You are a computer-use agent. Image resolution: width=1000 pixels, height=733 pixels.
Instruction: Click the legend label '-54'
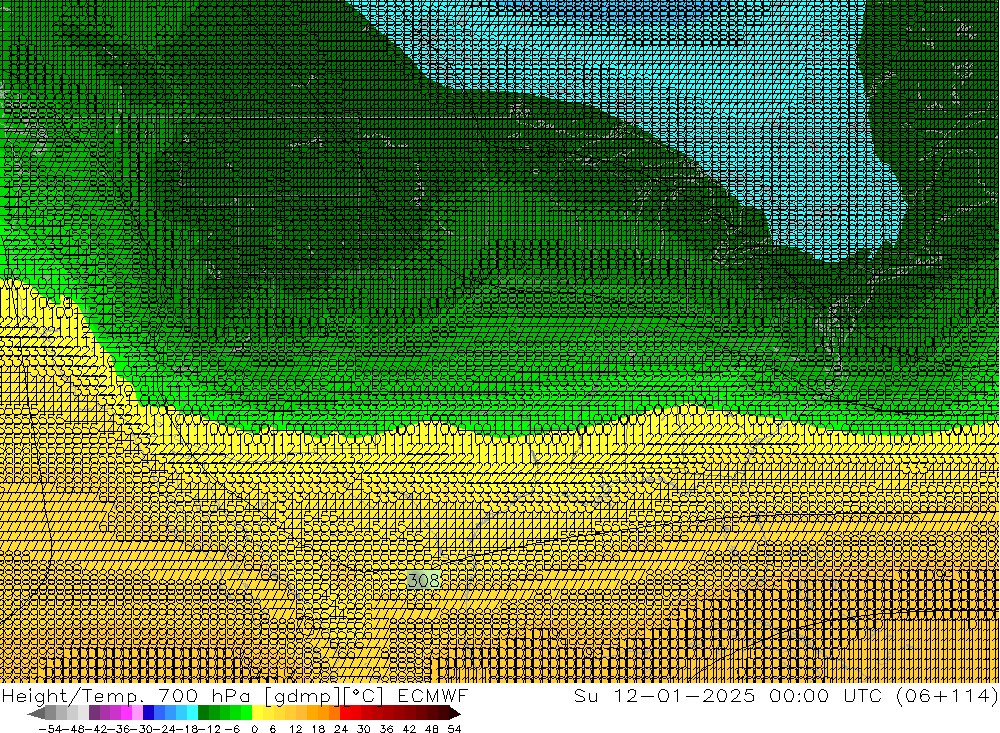50,728
